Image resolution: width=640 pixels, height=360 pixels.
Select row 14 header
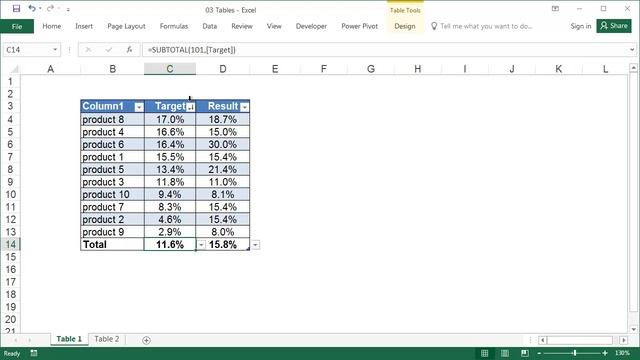click(x=10, y=244)
